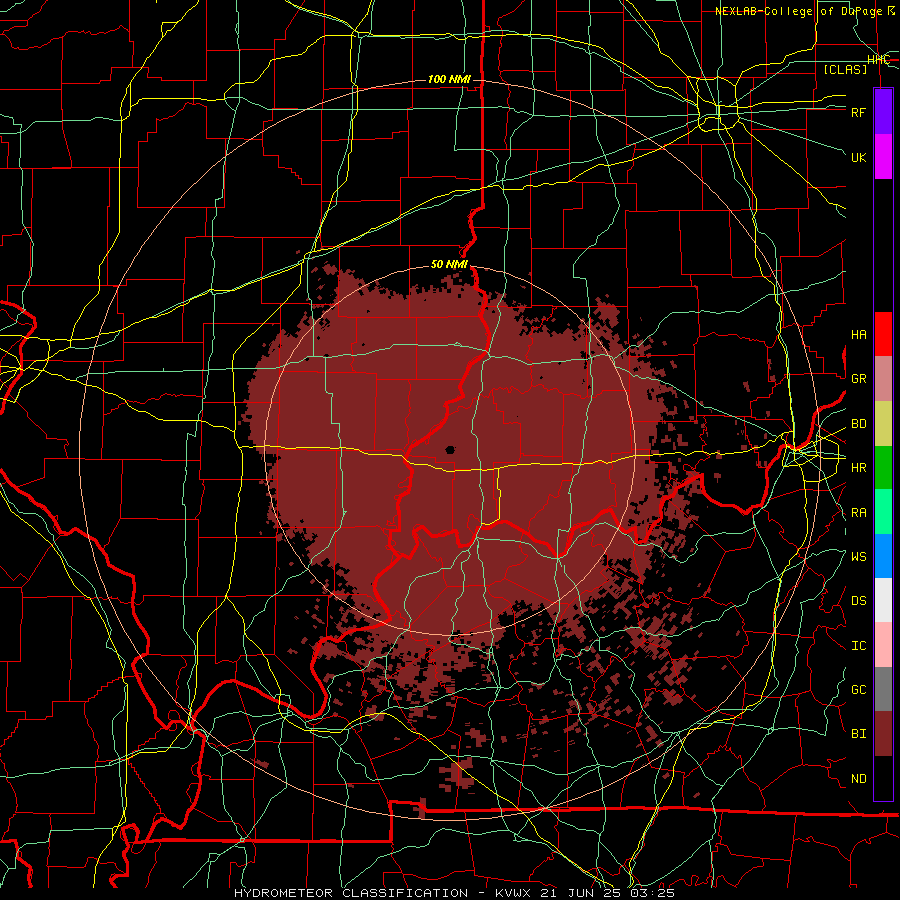Image resolution: width=900 pixels, height=900 pixels.
Task: Select the BI legend label text
Action: click(858, 734)
